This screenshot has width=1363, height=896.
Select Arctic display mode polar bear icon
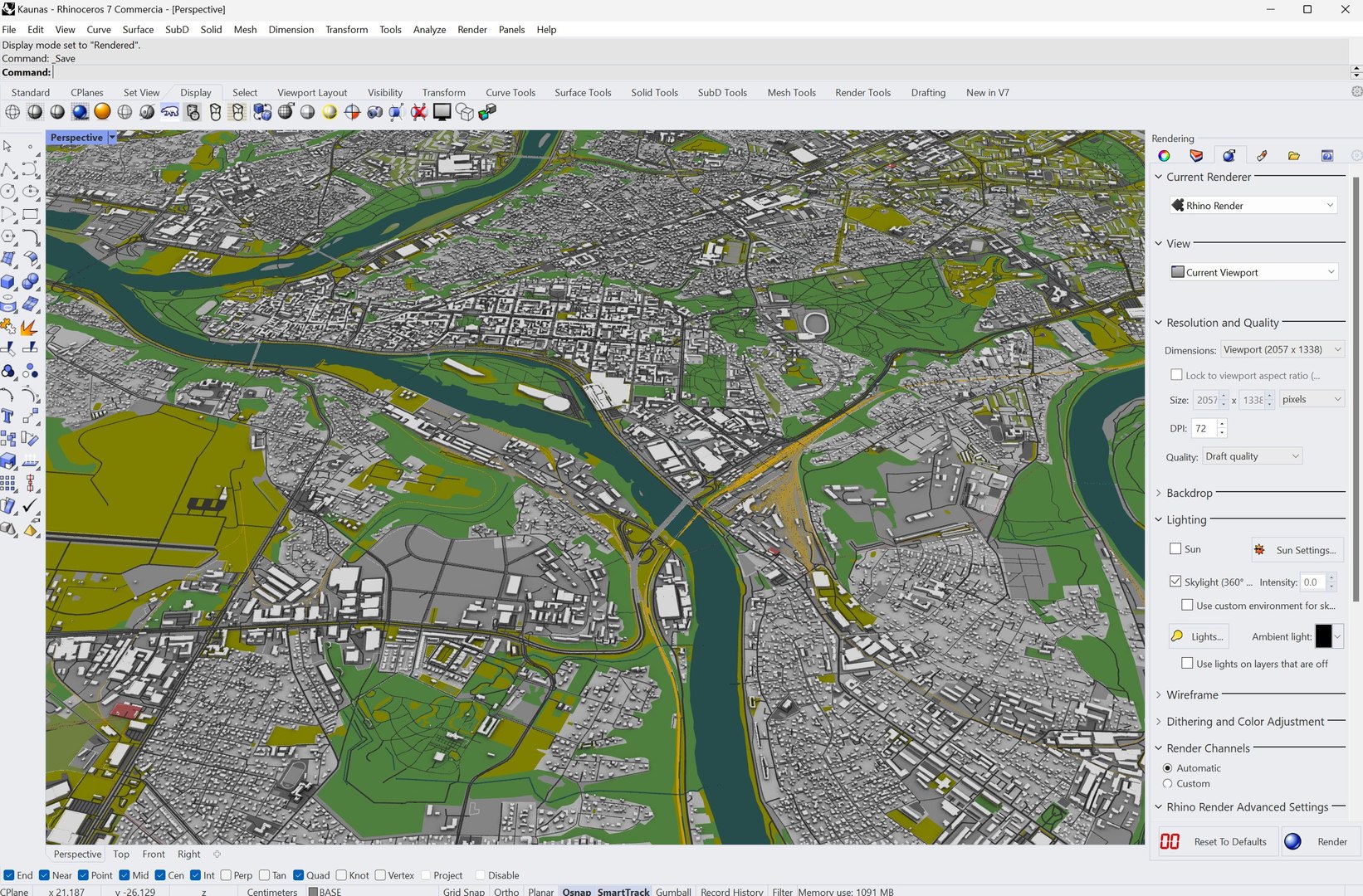click(170, 112)
